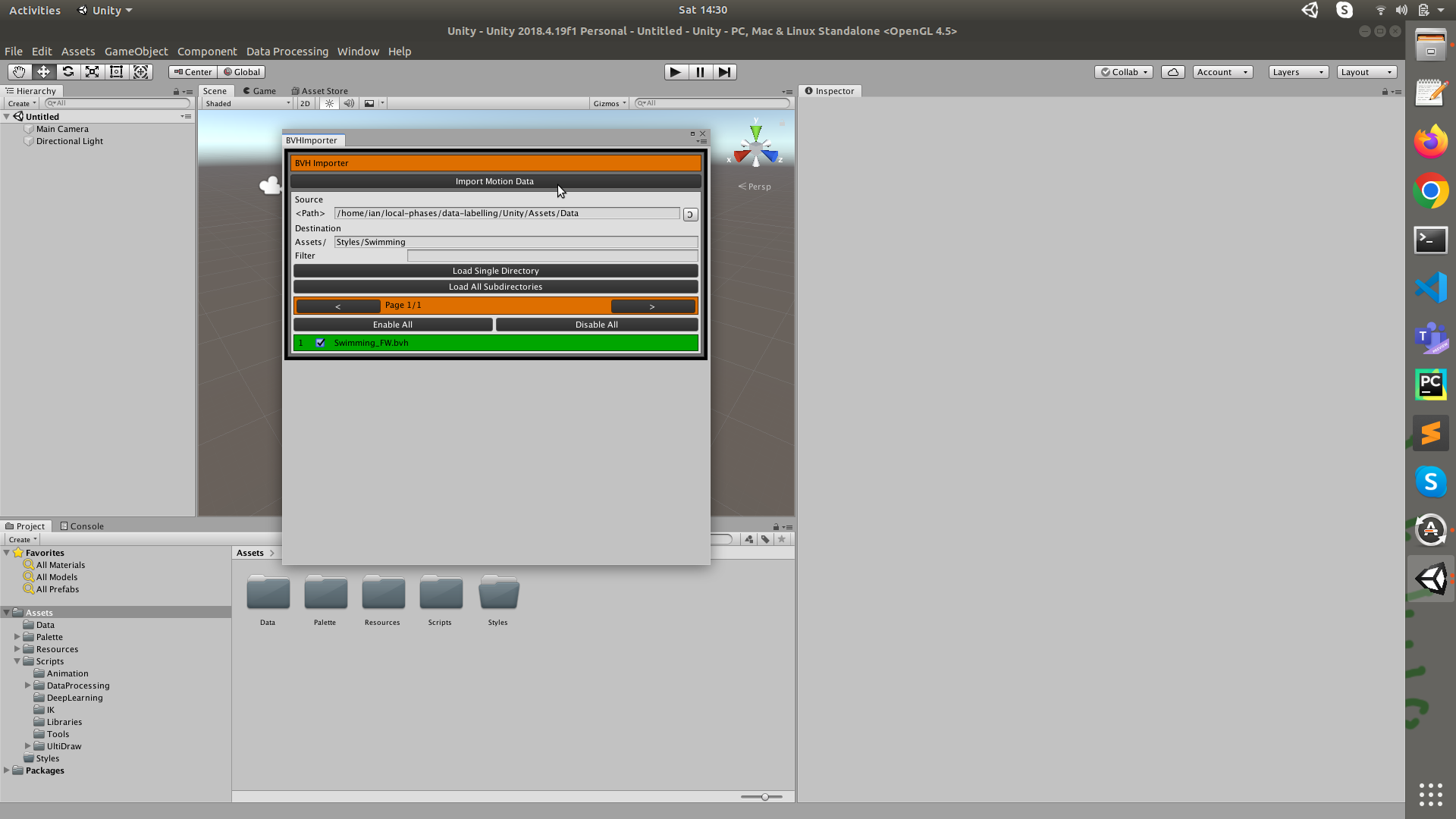The width and height of the screenshot is (1456, 819).
Task: Click Load All Subdirectories button
Action: 495,287
